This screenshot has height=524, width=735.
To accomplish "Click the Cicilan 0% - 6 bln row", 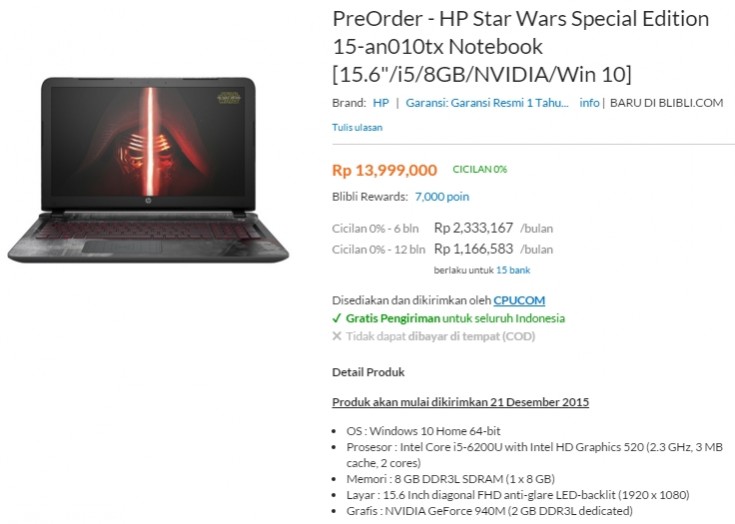I will tap(442, 228).
